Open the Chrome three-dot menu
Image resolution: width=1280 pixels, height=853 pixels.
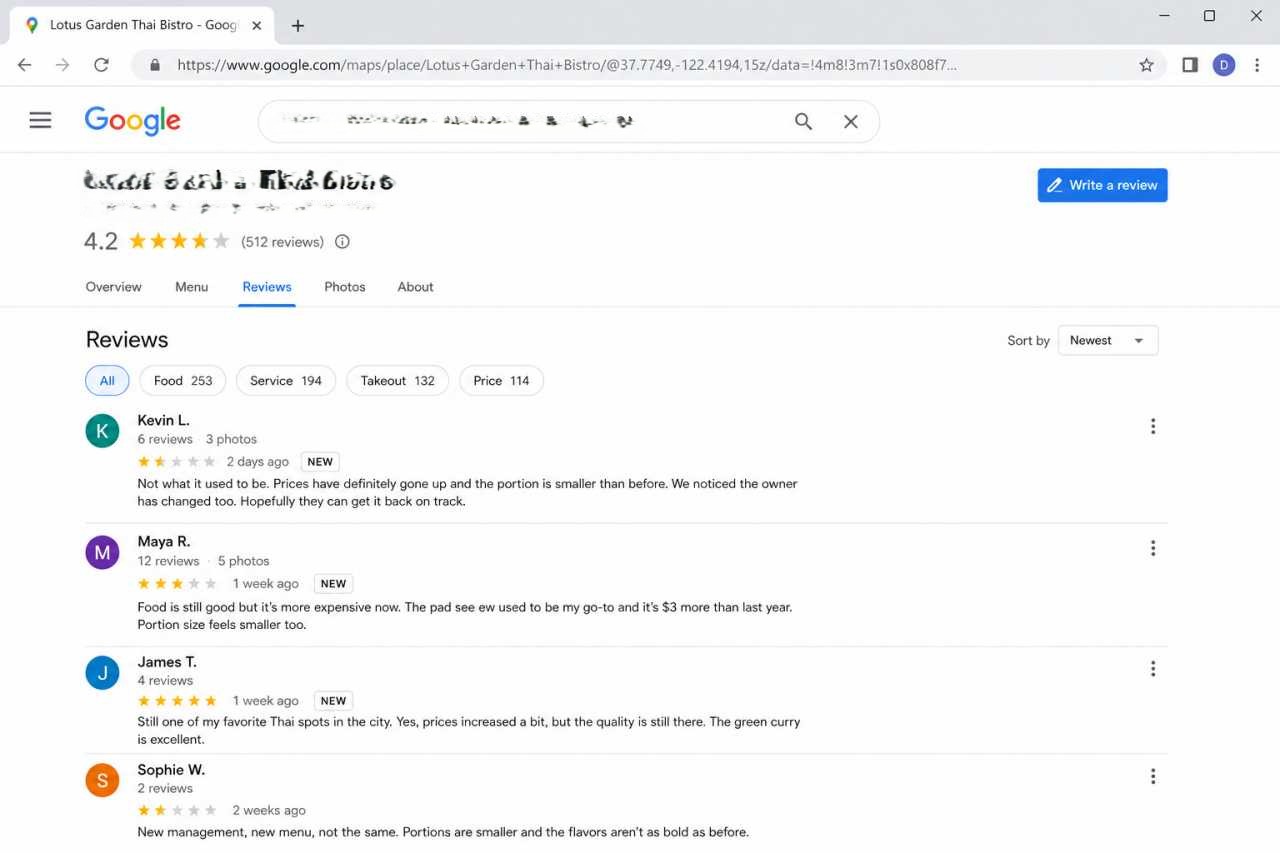coord(1257,65)
